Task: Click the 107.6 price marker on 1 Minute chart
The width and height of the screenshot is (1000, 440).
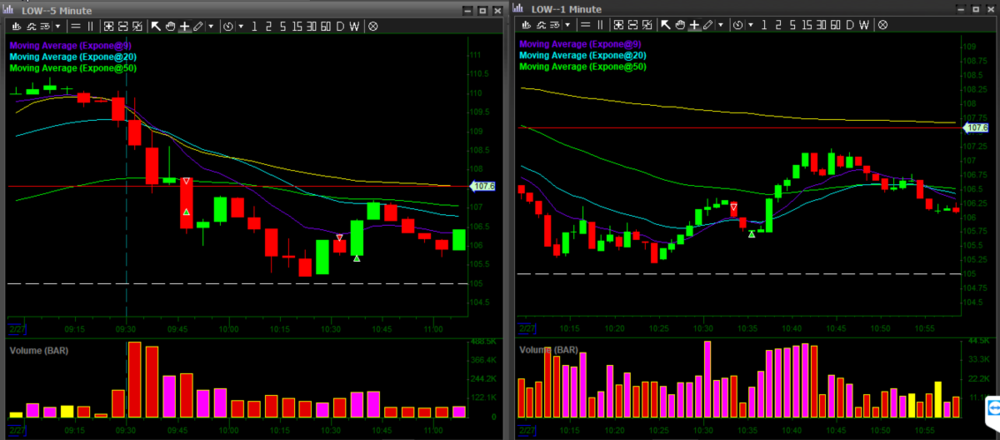Action: pos(974,128)
